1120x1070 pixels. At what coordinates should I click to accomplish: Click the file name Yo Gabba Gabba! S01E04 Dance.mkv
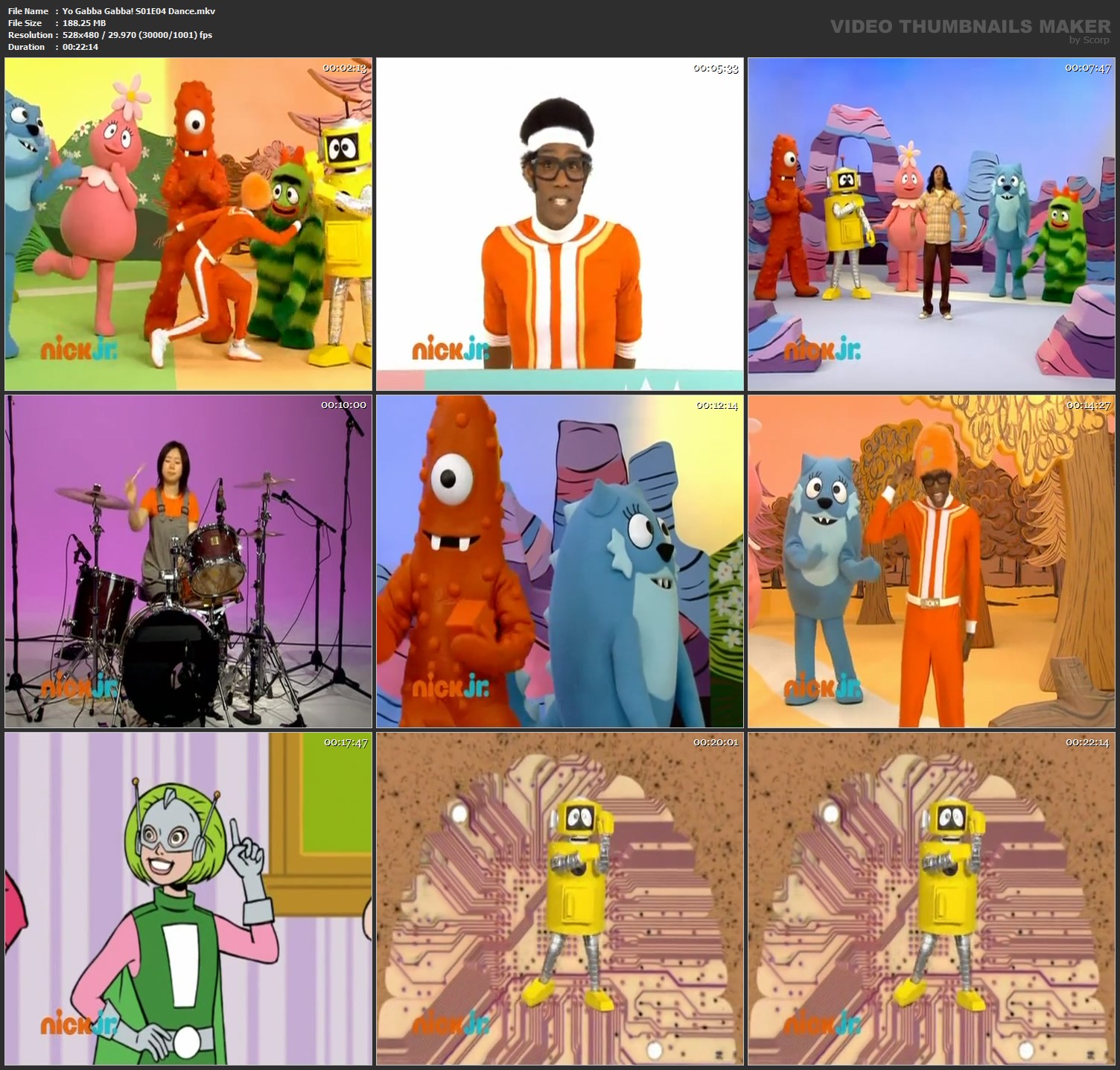coord(139,11)
